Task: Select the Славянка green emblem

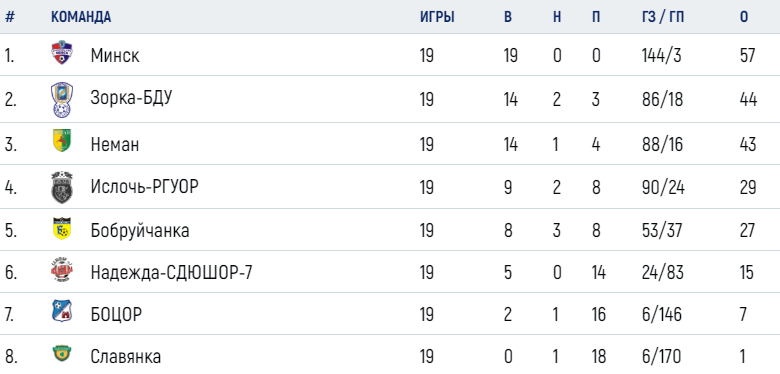Action: pos(62,353)
